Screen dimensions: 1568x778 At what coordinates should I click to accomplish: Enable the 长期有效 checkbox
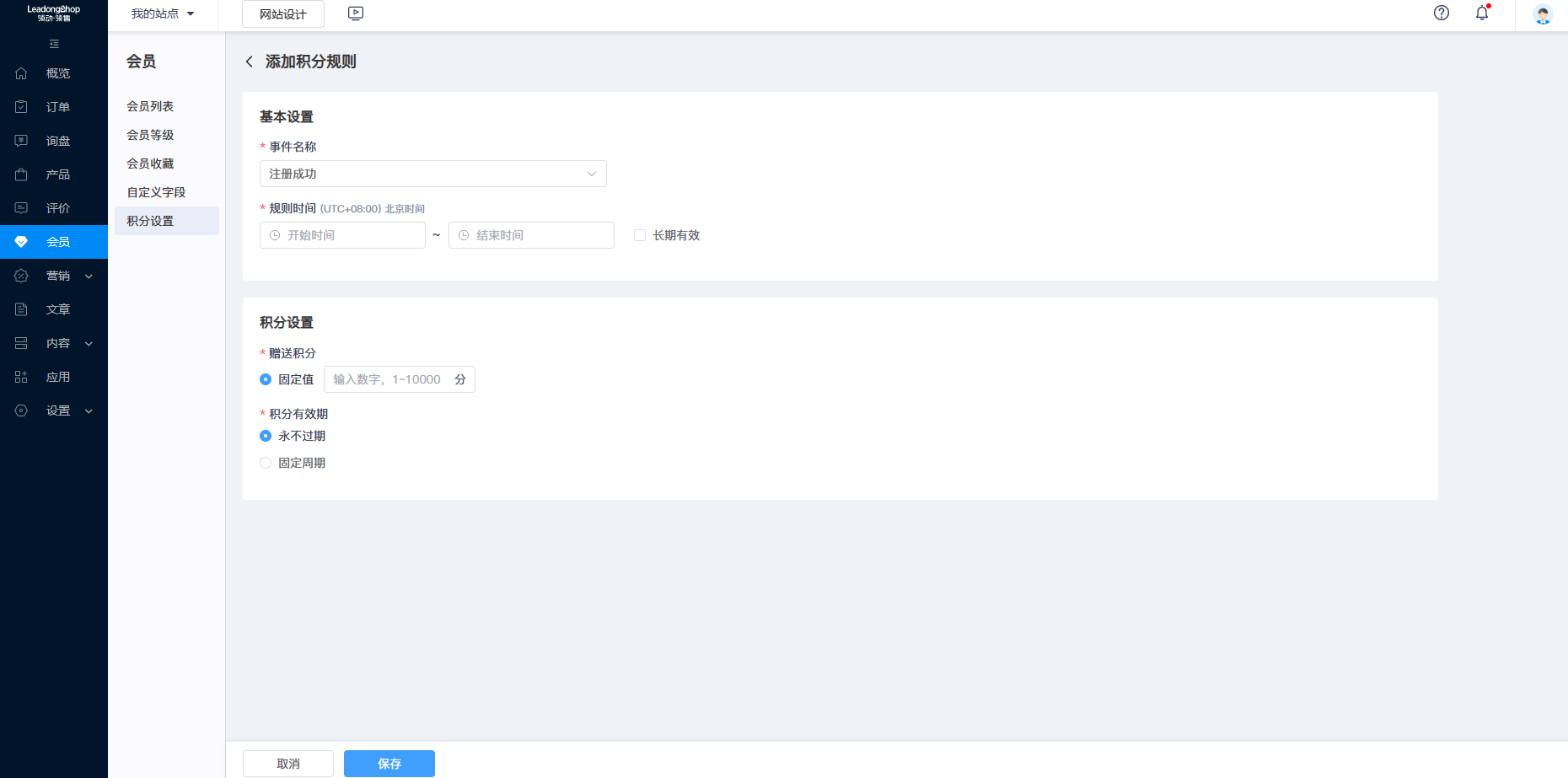pos(640,235)
